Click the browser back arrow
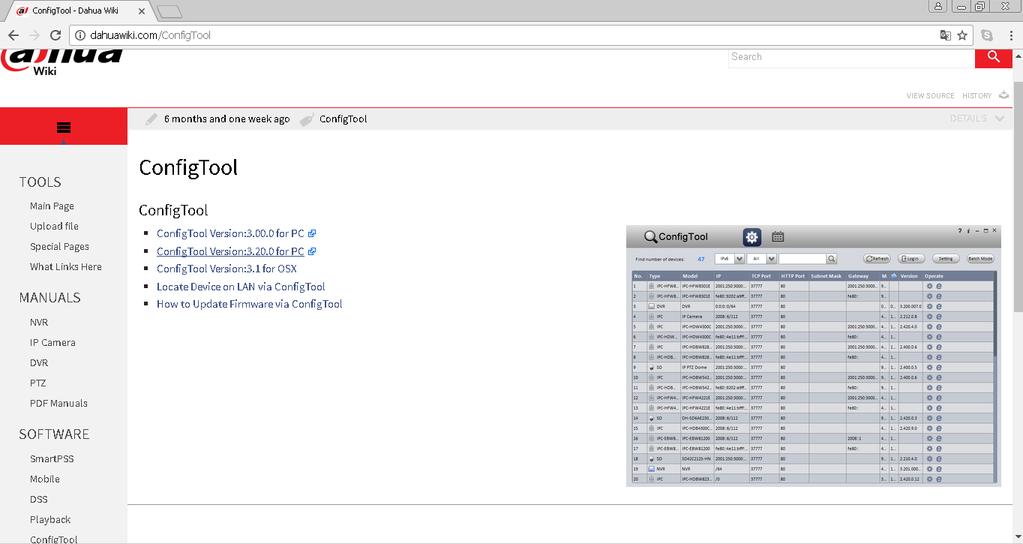 [x=14, y=35]
